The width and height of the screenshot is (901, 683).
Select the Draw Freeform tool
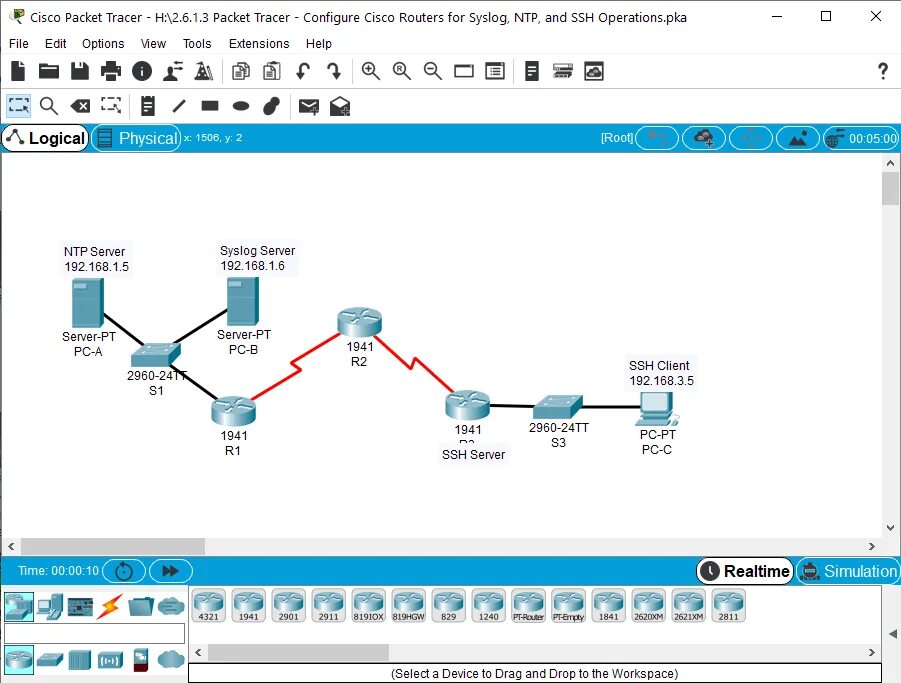[x=272, y=106]
